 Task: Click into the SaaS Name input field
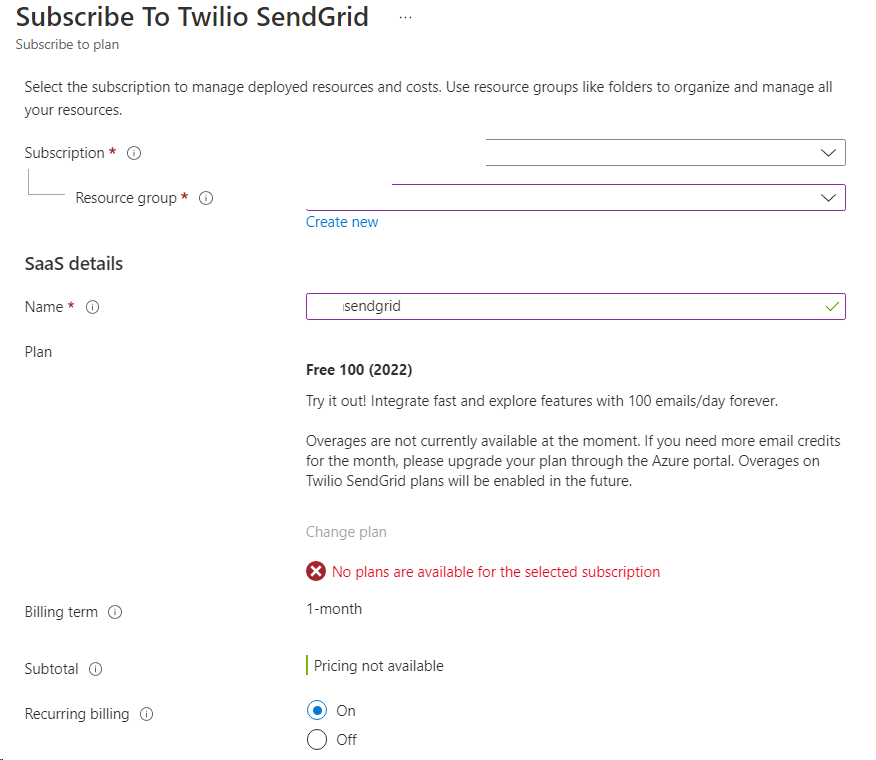(x=575, y=307)
